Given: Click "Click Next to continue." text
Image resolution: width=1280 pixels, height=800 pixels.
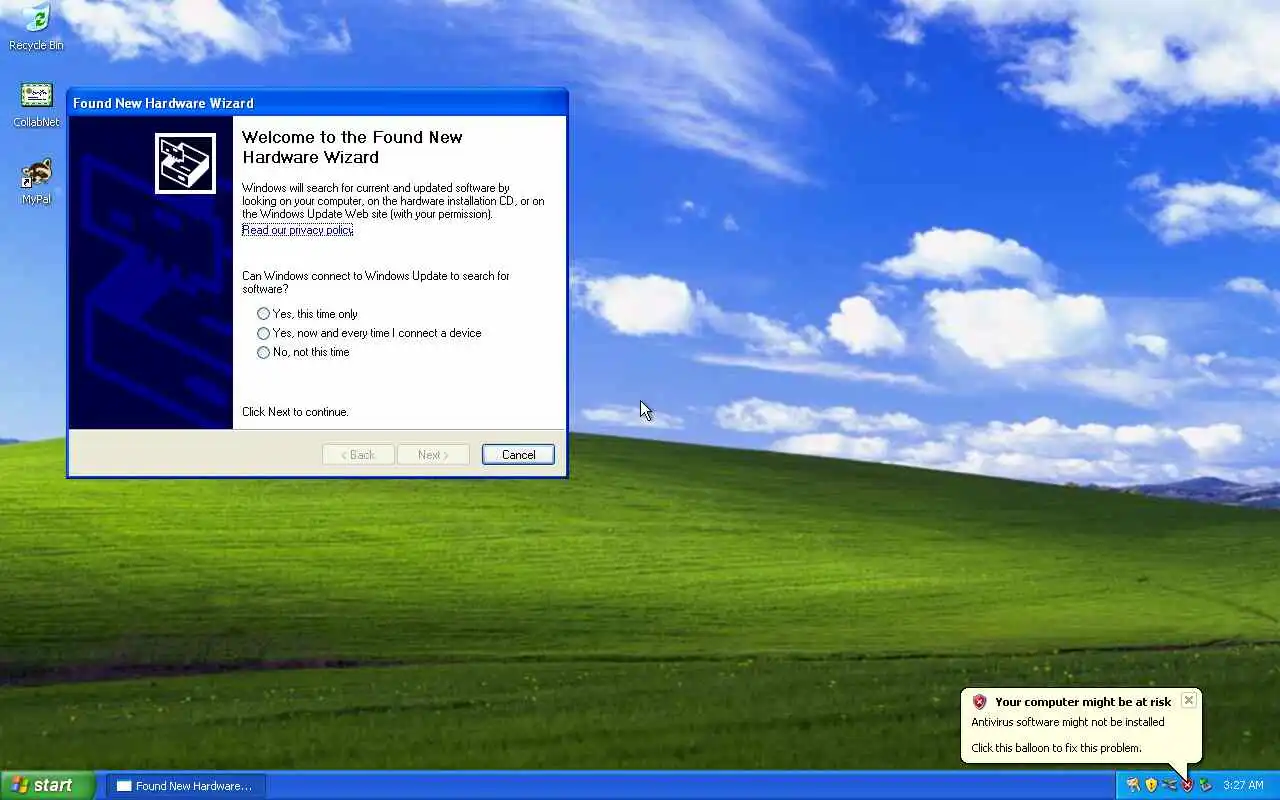Looking at the screenshot, I should pyautogui.click(x=295, y=412).
